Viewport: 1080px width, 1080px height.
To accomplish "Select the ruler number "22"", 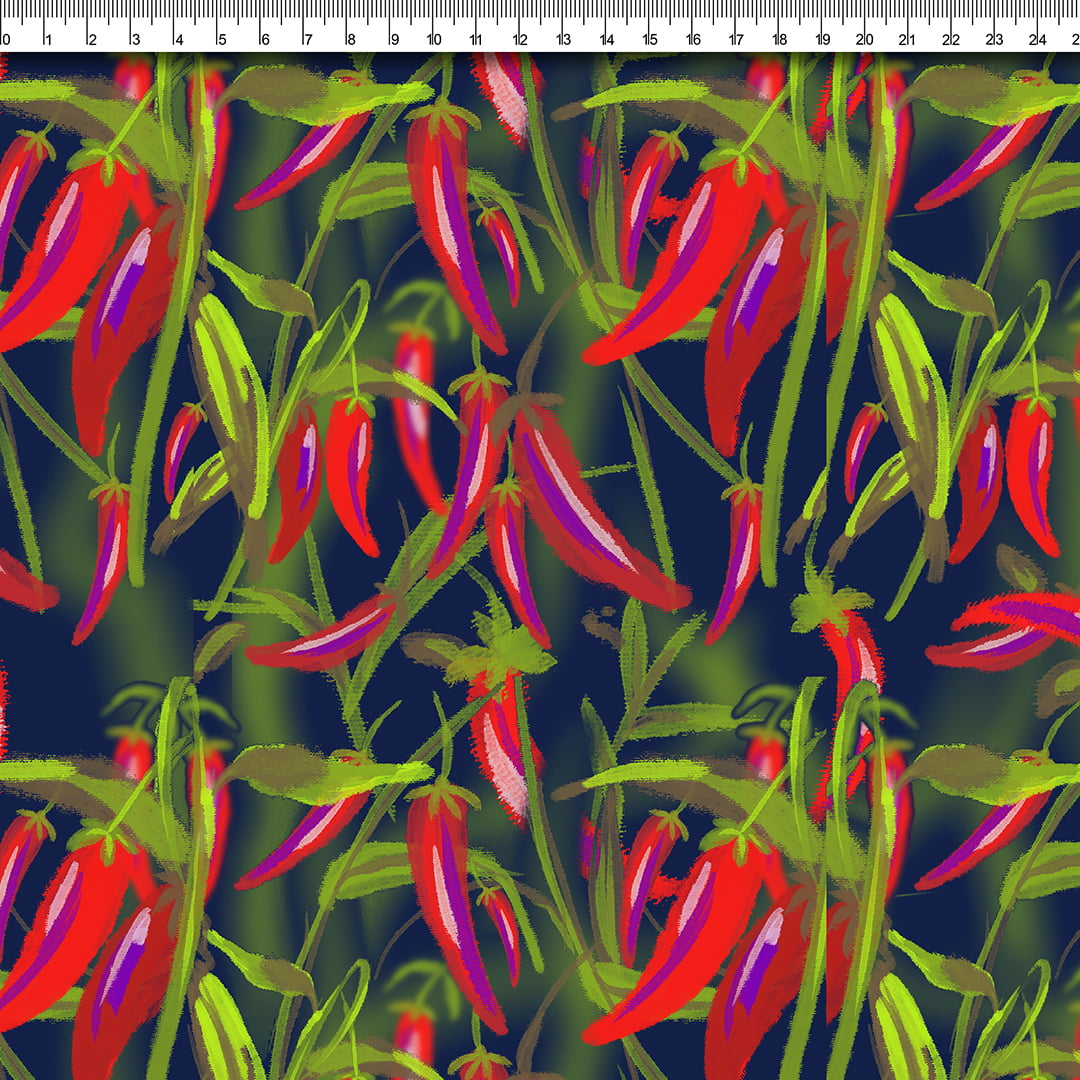I will click(x=951, y=39).
